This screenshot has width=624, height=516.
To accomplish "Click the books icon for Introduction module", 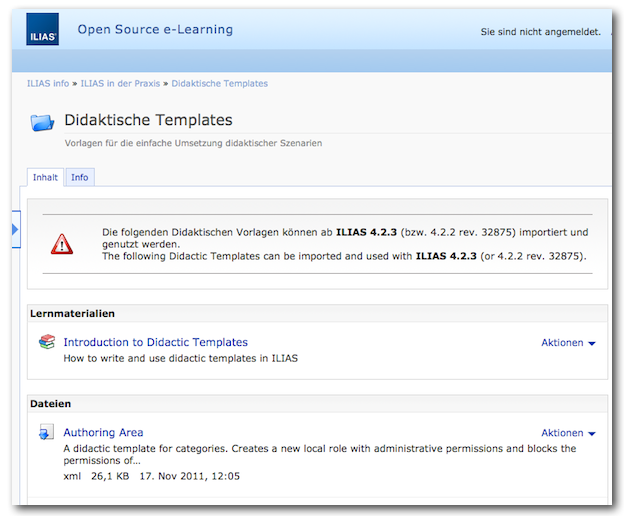I will [47, 342].
